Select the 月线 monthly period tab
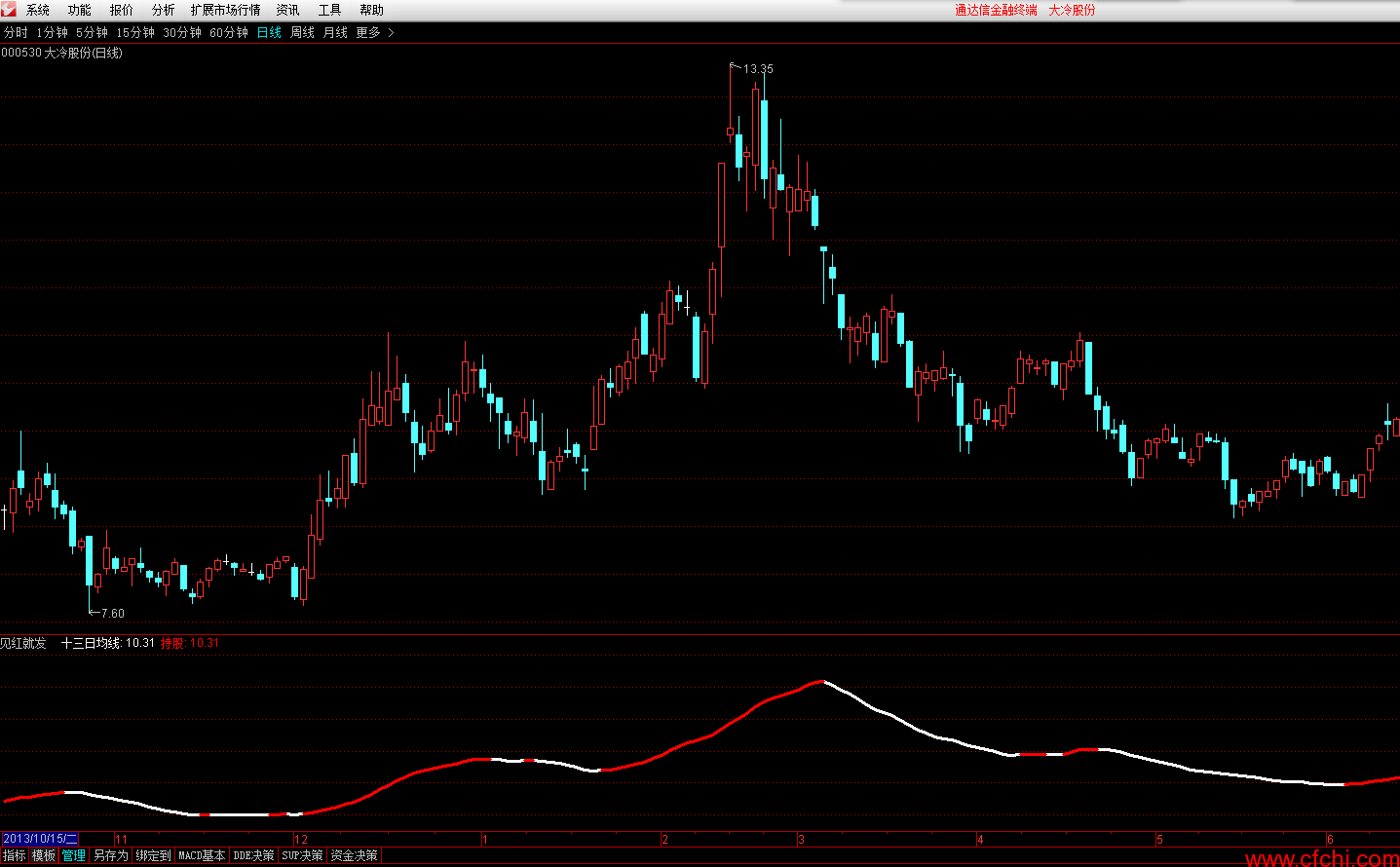This screenshot has width=1400, height=867. (x=335, y=33)
